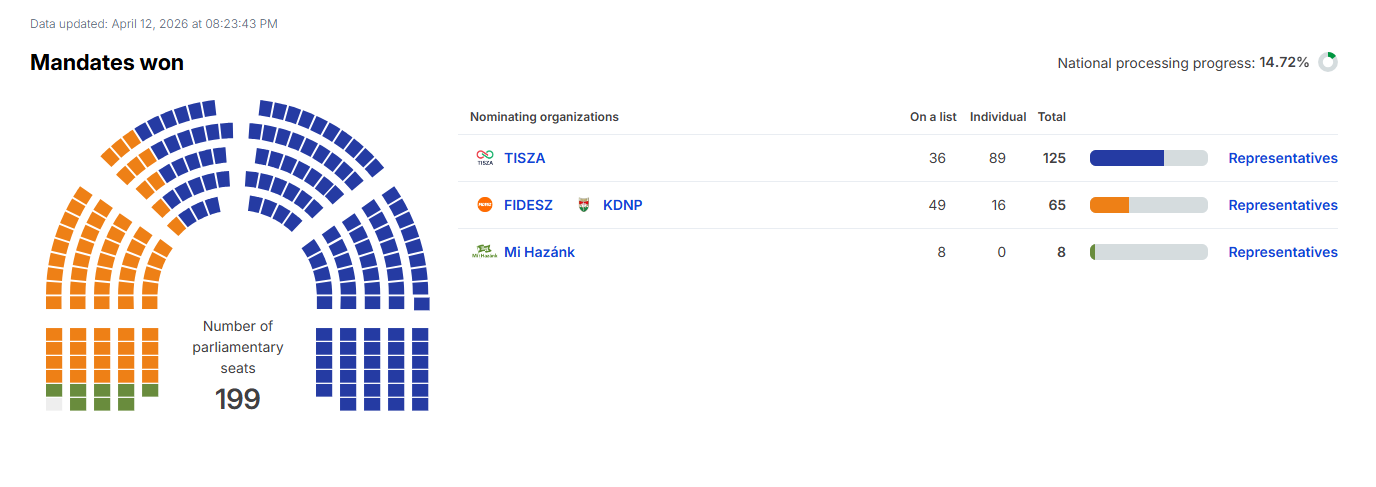Click the TISZA party logo icon
Screen dimensions: 1376x487
(x=485, y=158)
